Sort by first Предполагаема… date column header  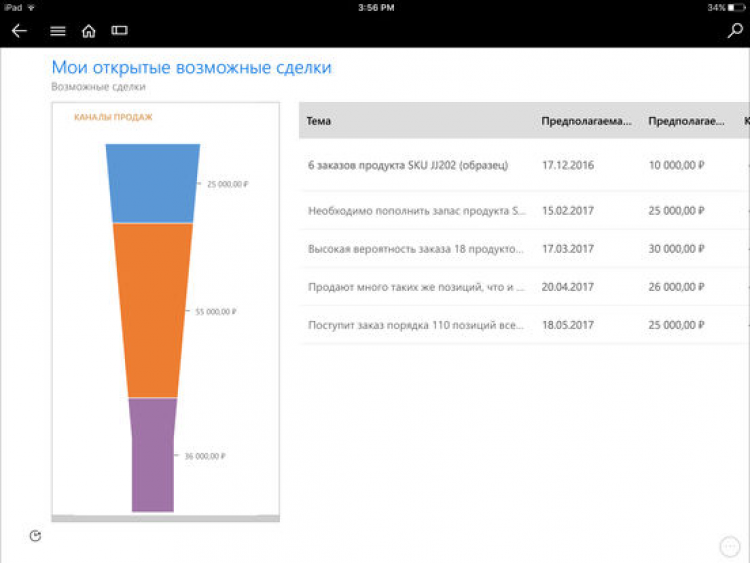586,121
